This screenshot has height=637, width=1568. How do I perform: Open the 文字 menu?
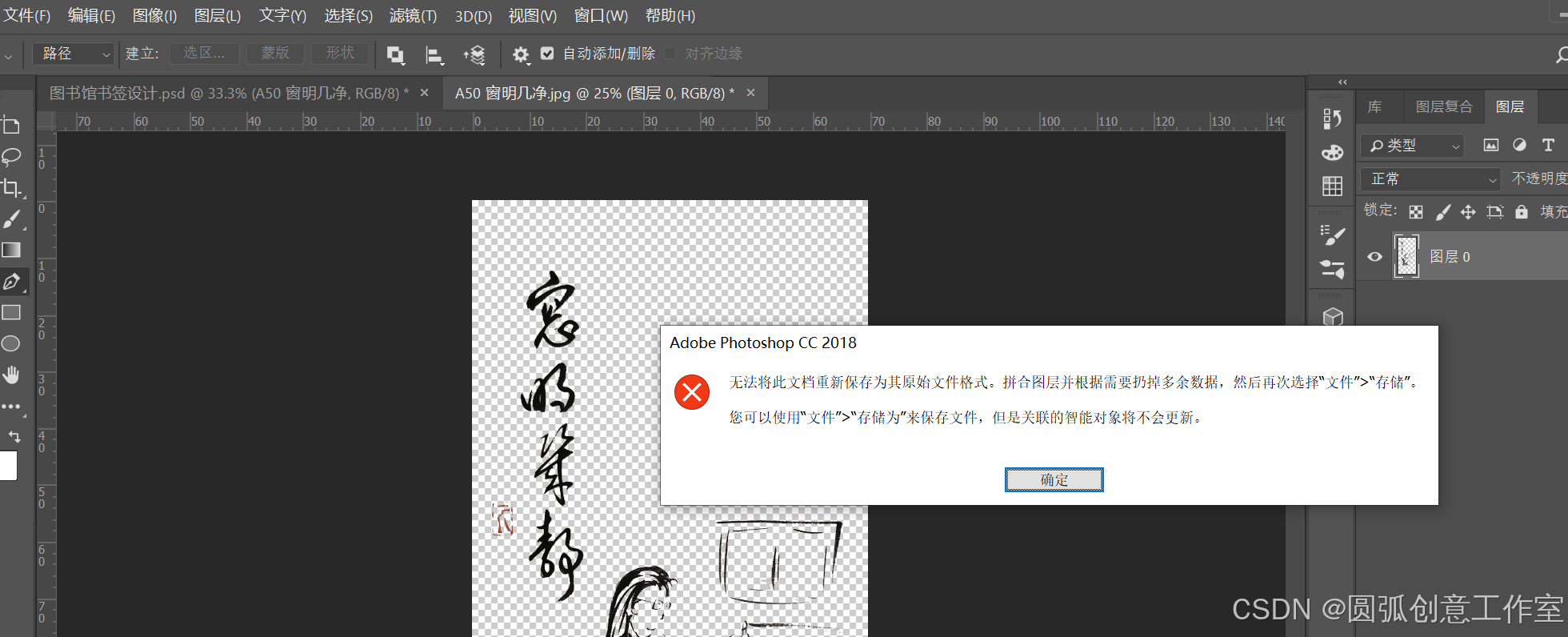coord(282,16)
